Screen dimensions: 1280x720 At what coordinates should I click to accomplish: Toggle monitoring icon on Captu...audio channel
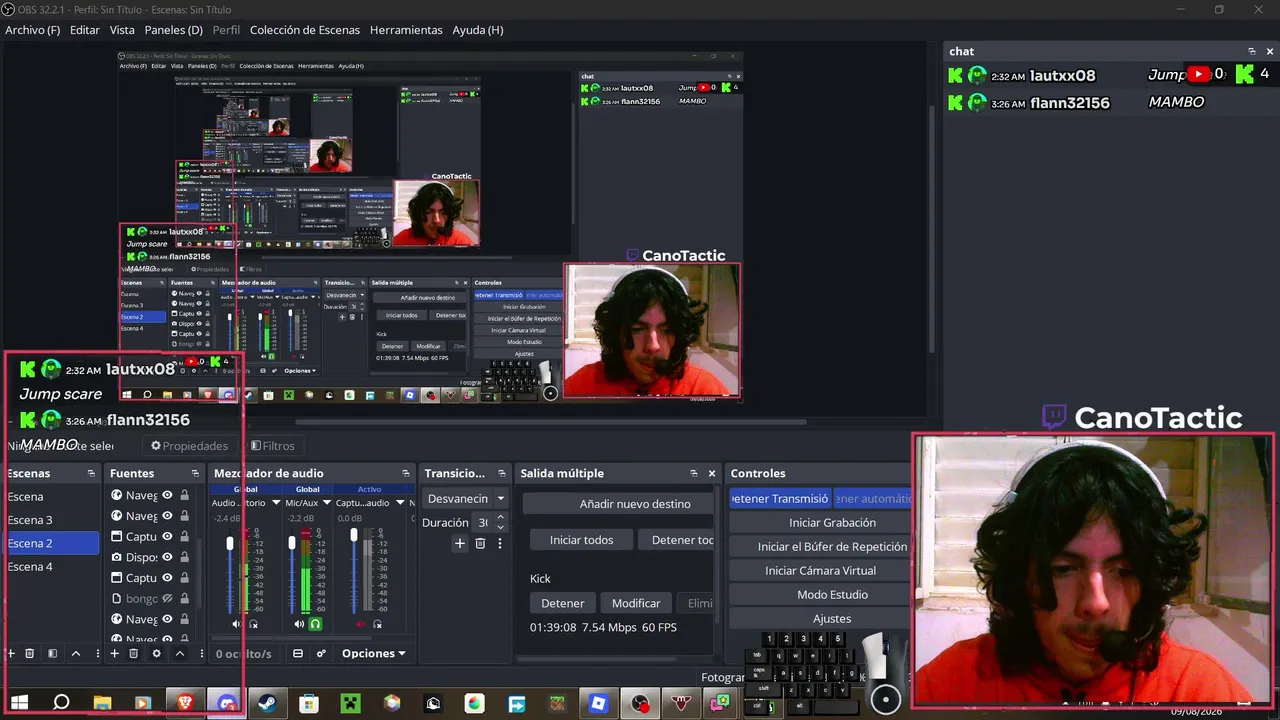[378, 624]
